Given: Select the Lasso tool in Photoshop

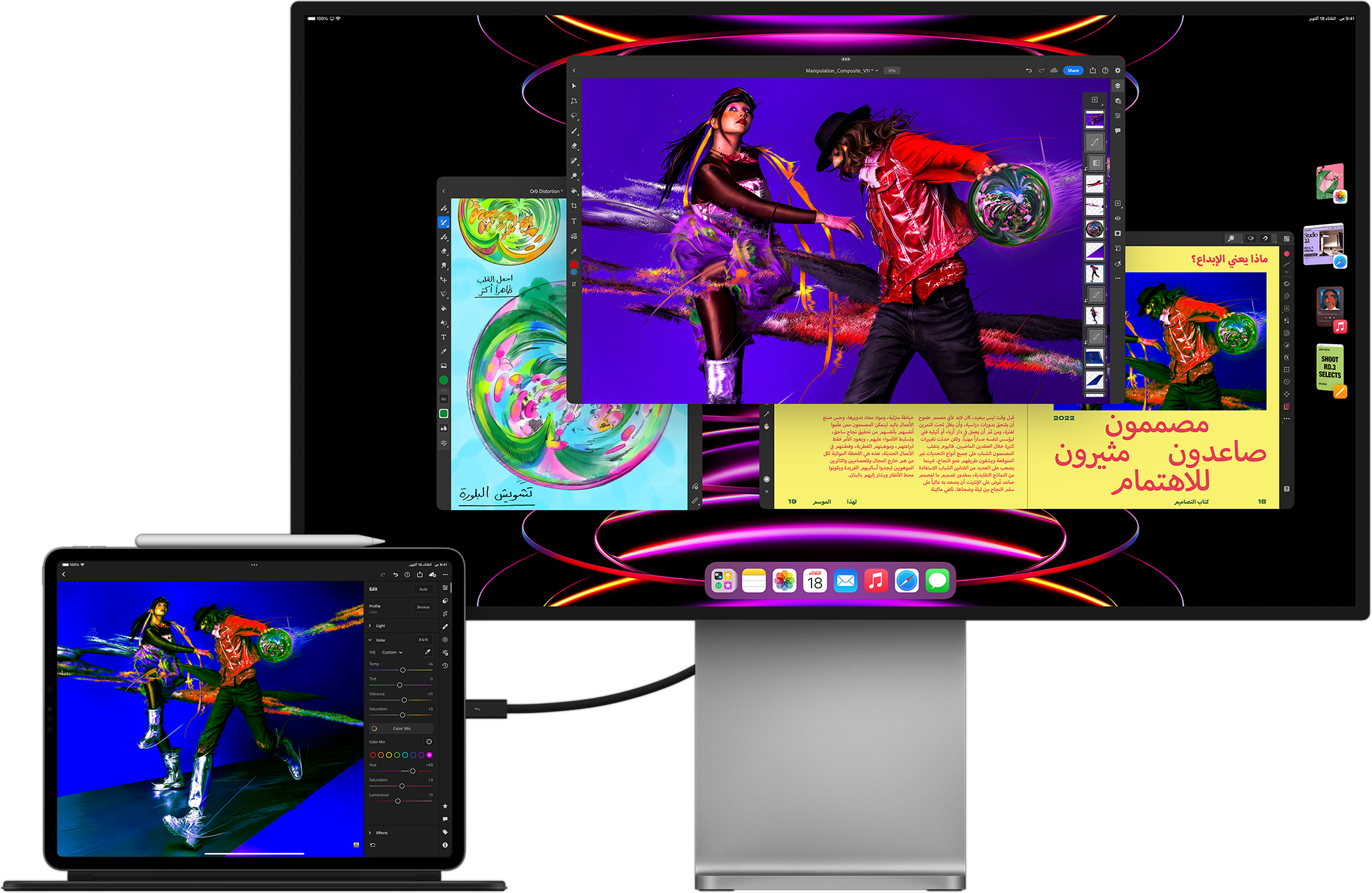Looking at the screenshot, I should [574, 115].
